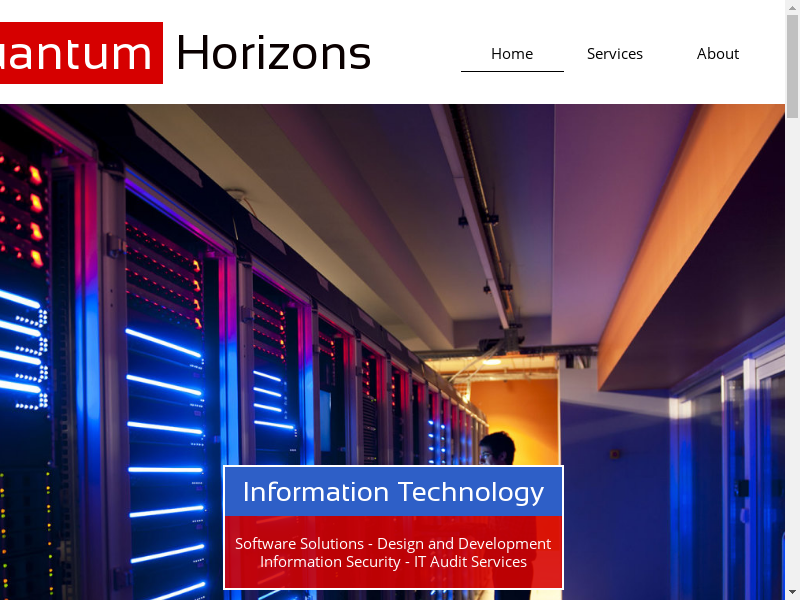Click the red Quantum logo block
This screenshot has width=800, height=600.
pos(80,53)
